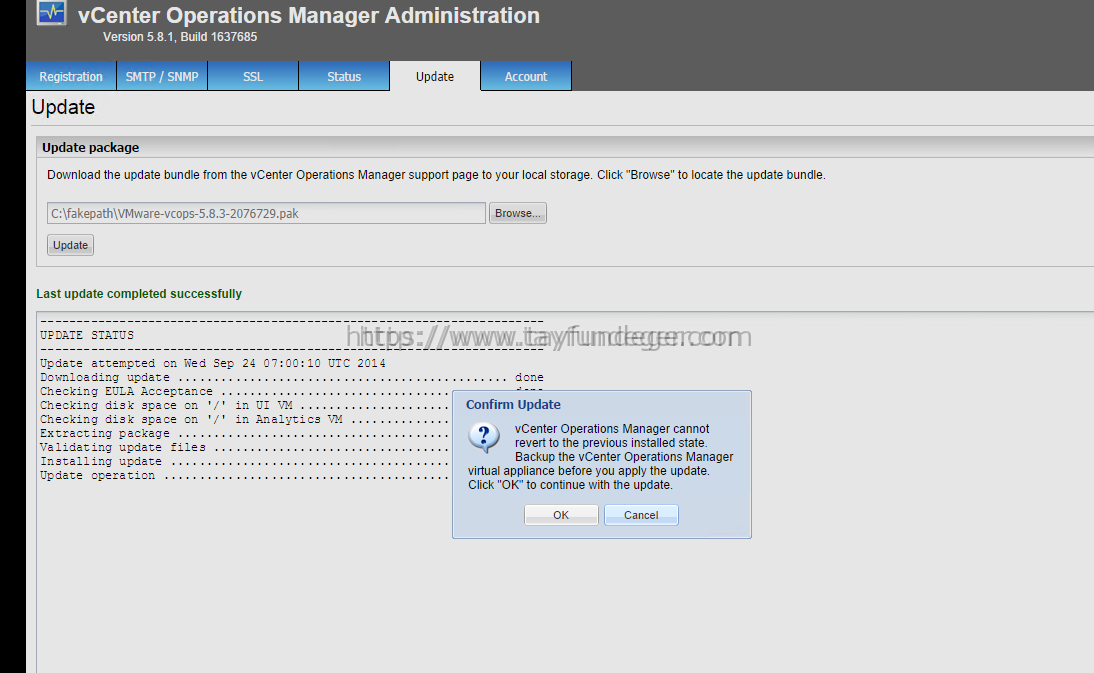The height and width of the screenshot is (673, 1094).
Task: Cancel the Confirm Update dialog
Action: point(641,515)
